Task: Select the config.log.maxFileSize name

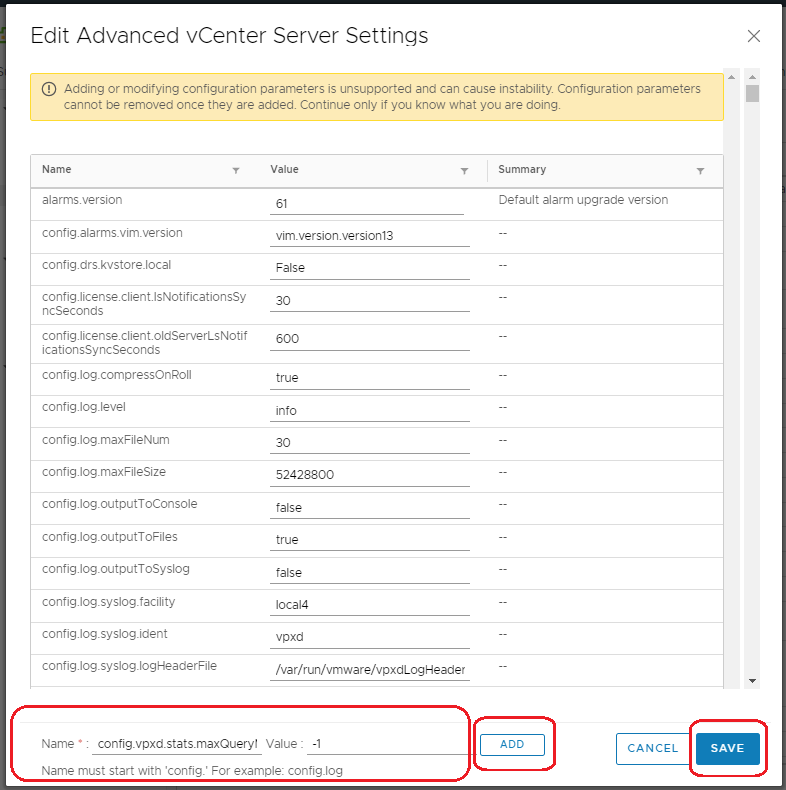Action: click(104, 472)
